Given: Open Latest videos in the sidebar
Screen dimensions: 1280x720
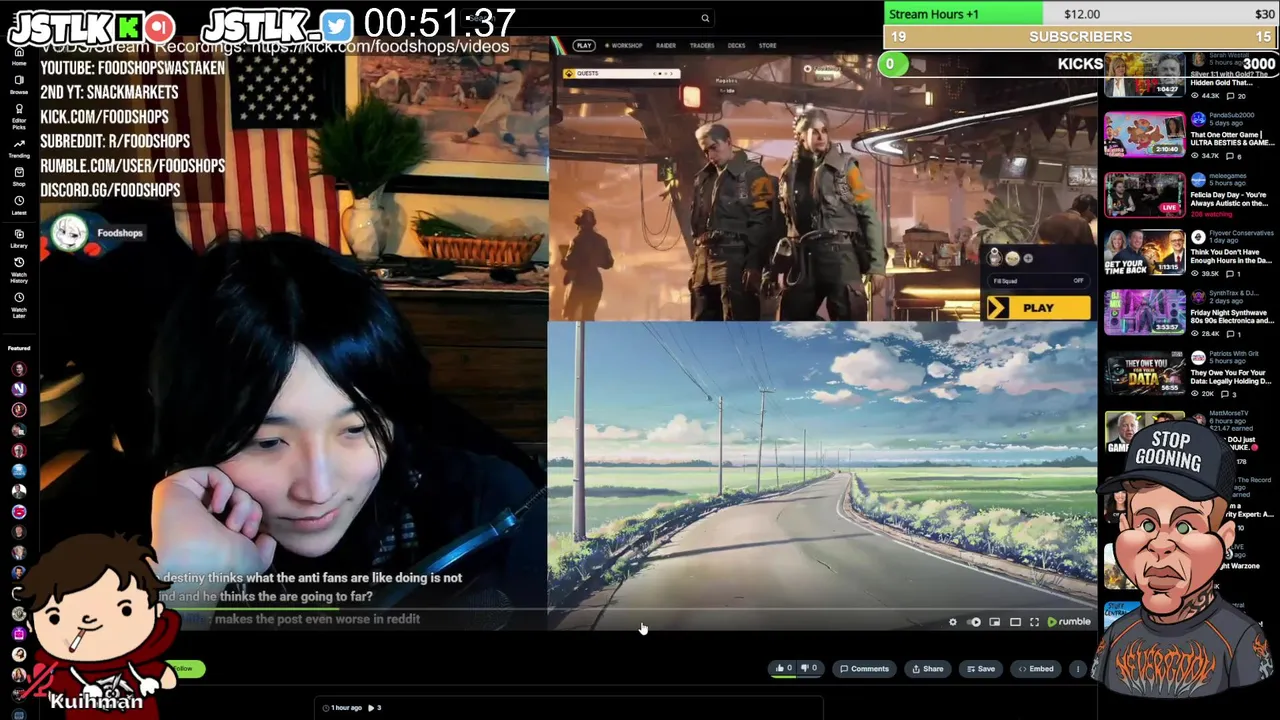Looking at the screenshot, I should [x=18, y=206].
